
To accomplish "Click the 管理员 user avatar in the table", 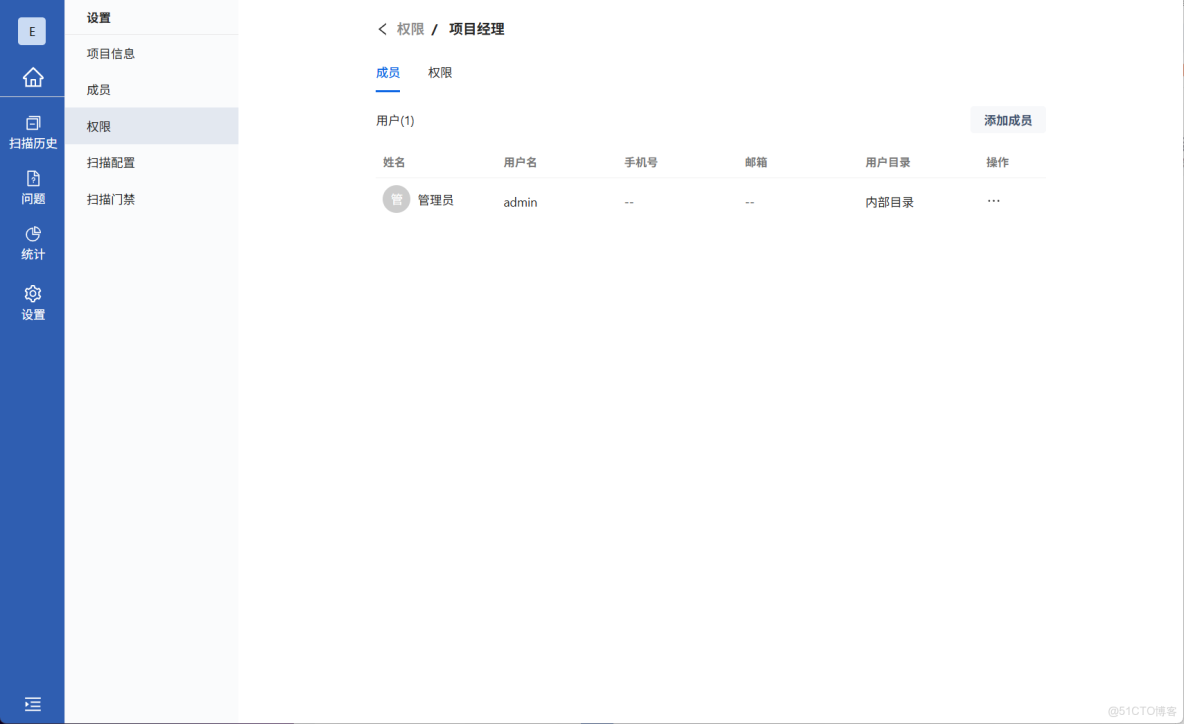I will [x=396, y=199].
